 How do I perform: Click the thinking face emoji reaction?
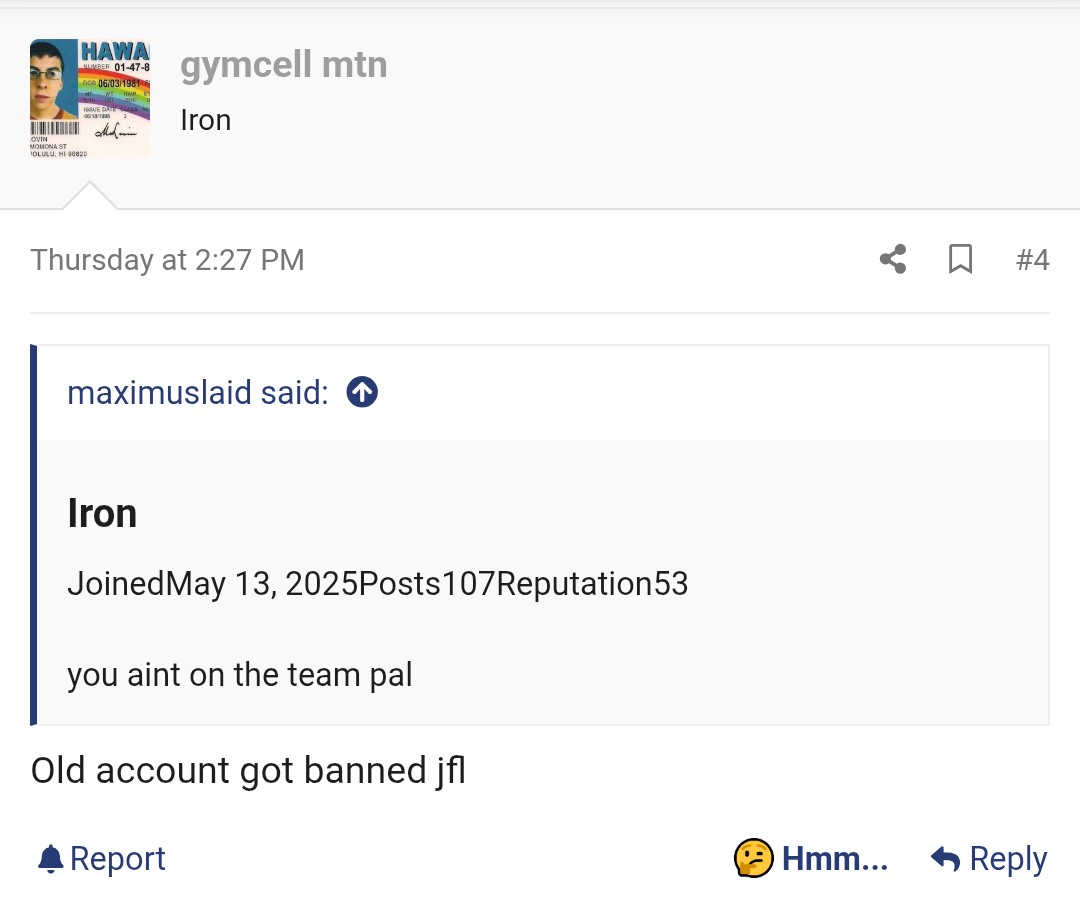click(x=753, y=858)
